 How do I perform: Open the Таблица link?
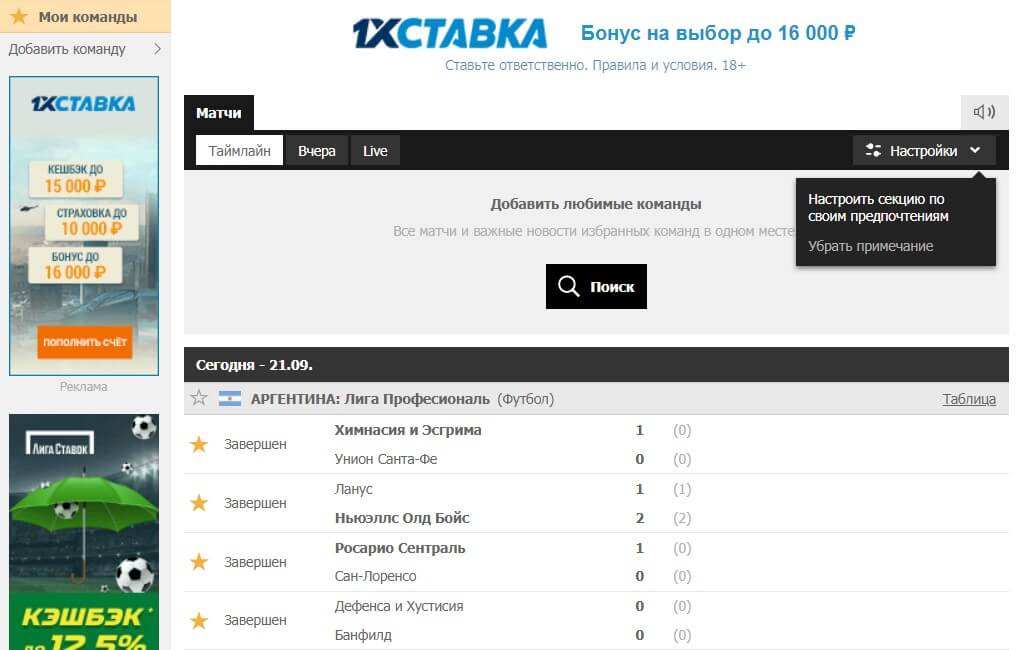969,399
